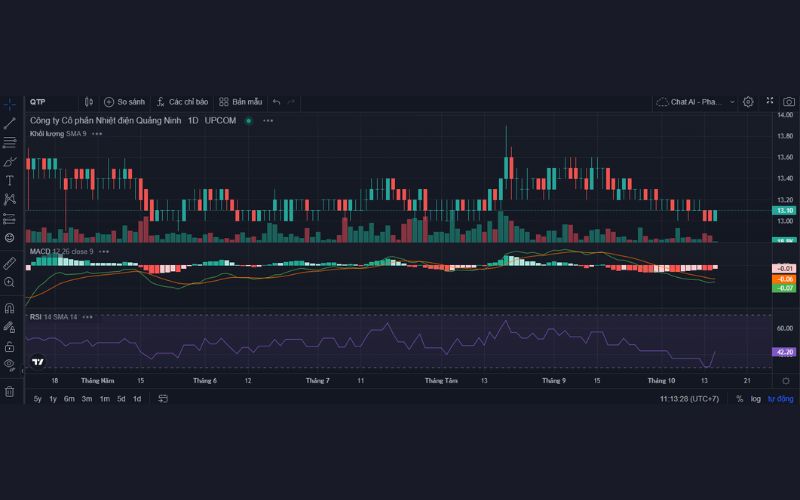Select the 6m time range

coord(69,399)
